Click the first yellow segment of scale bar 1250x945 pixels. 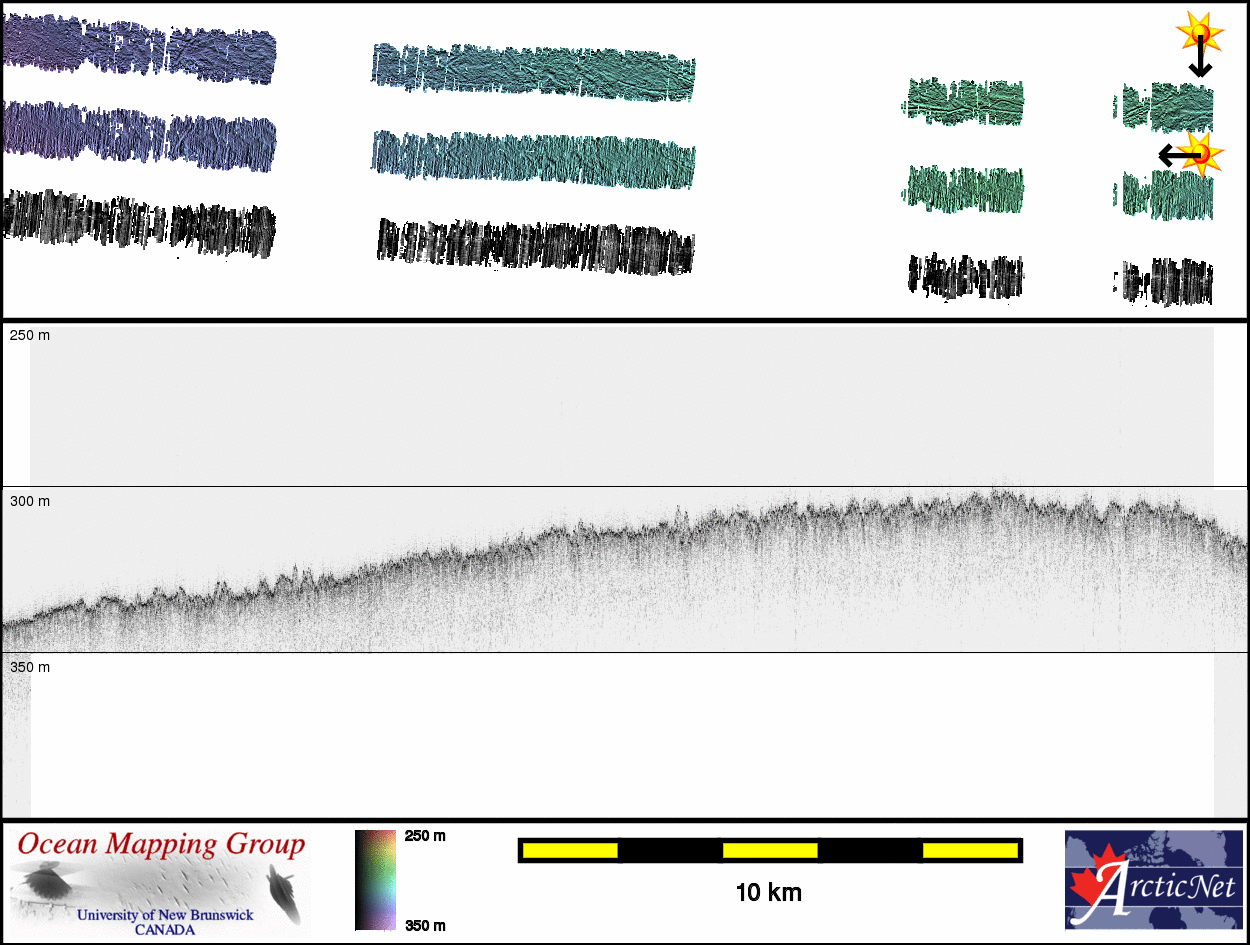570,850
